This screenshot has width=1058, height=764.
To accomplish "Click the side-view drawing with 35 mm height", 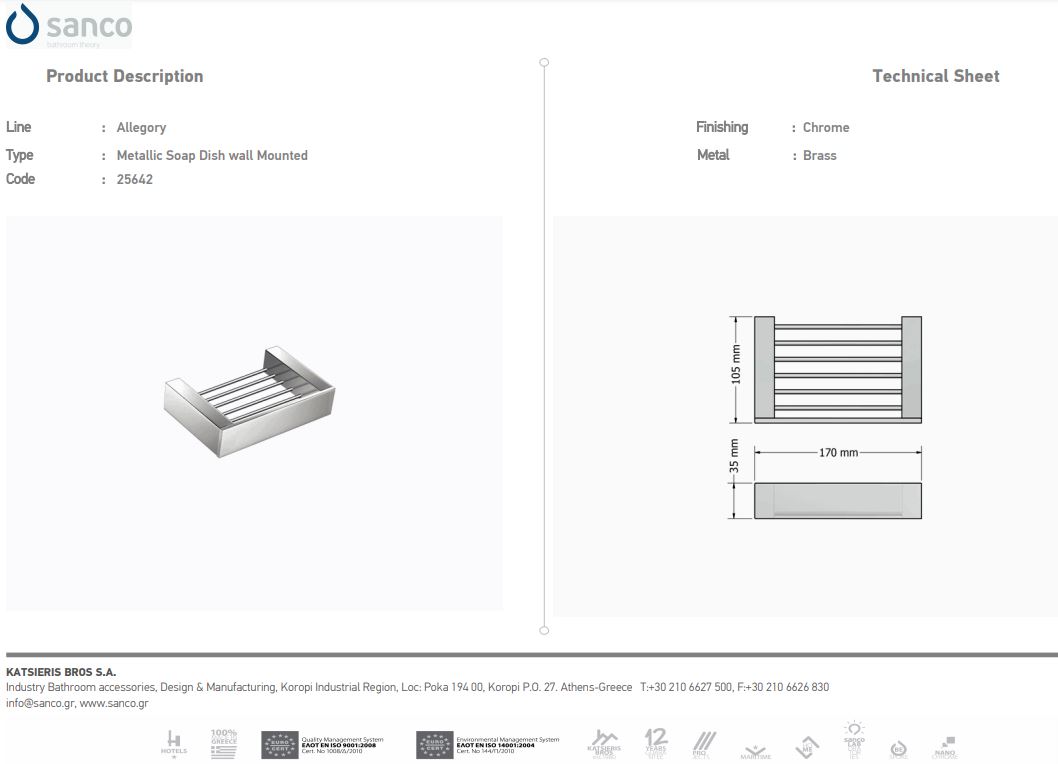I will (x=837, y=500).
